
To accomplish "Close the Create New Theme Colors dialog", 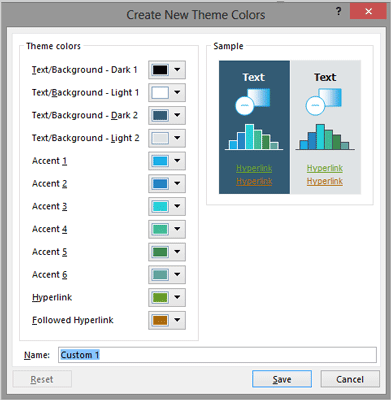I will click(368, 11).
